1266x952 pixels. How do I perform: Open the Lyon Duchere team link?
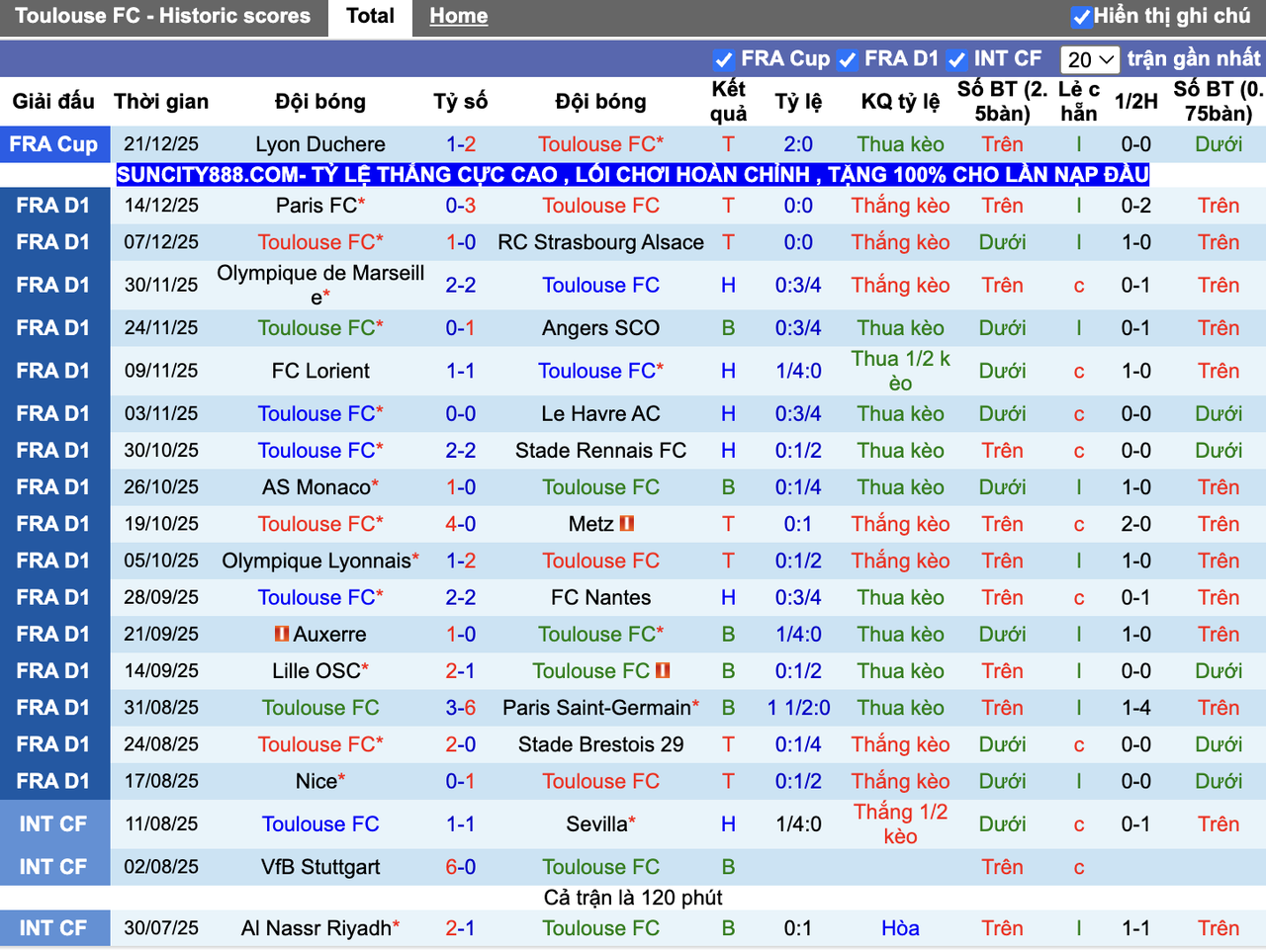[x=320, y=144]
